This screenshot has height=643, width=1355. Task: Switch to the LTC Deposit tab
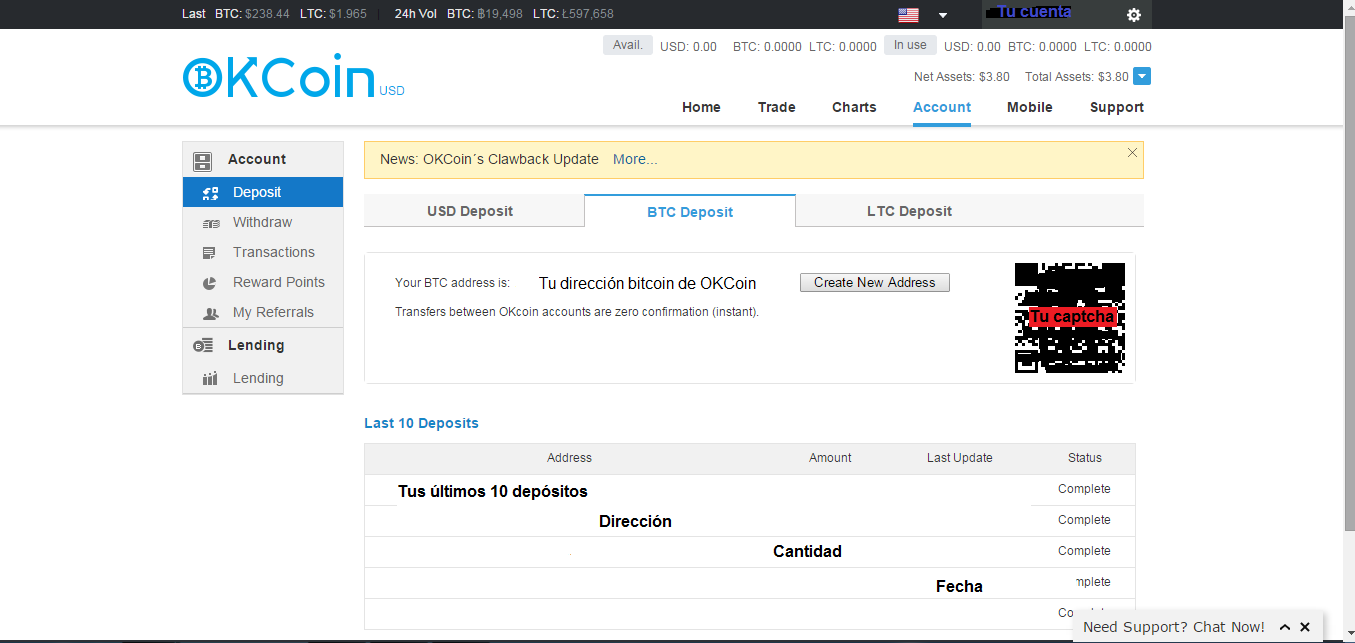pyautogui.click(x=909, y=211)
